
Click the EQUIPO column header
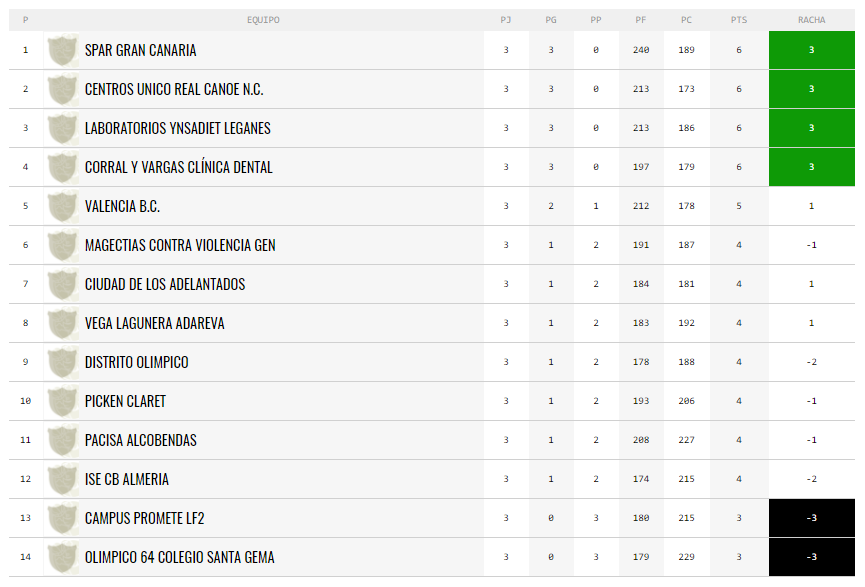(x=263, y=20)
